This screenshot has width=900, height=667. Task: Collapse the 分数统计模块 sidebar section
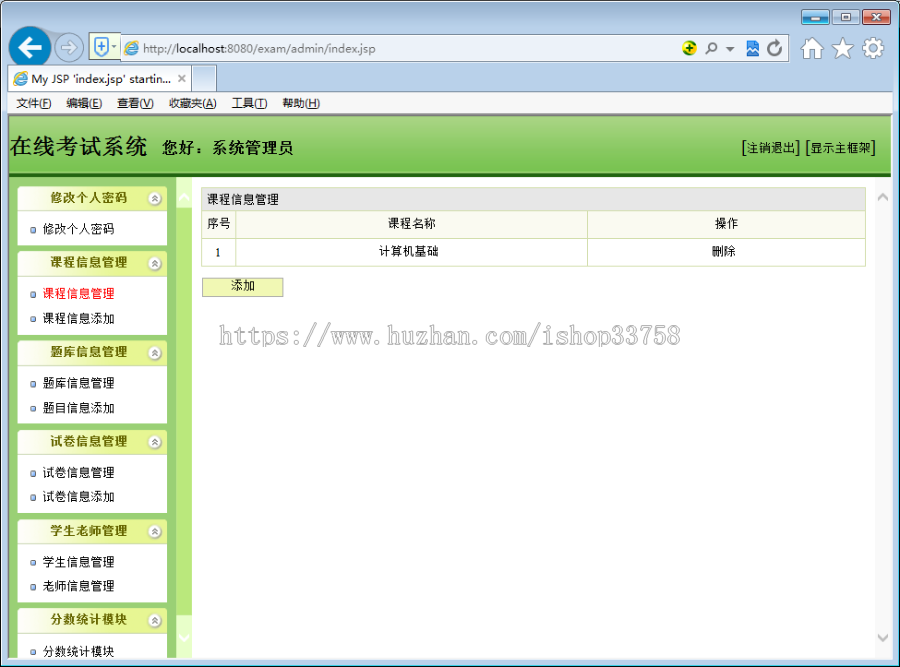(155, 620)
